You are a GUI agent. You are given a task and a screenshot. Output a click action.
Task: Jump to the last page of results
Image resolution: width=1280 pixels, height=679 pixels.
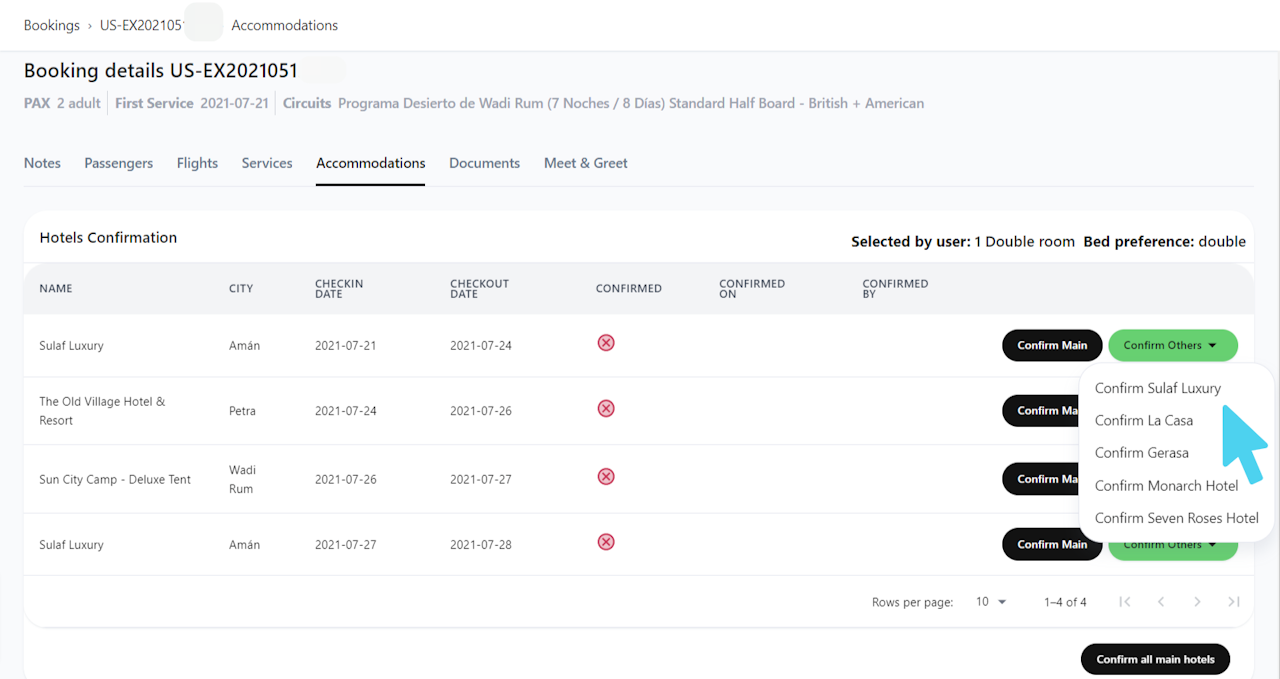(1234, 602)
